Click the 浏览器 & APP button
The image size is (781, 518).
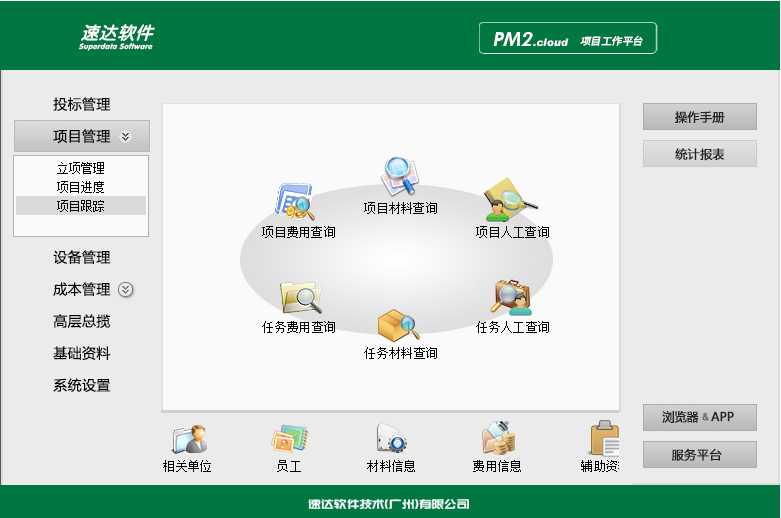700,417
